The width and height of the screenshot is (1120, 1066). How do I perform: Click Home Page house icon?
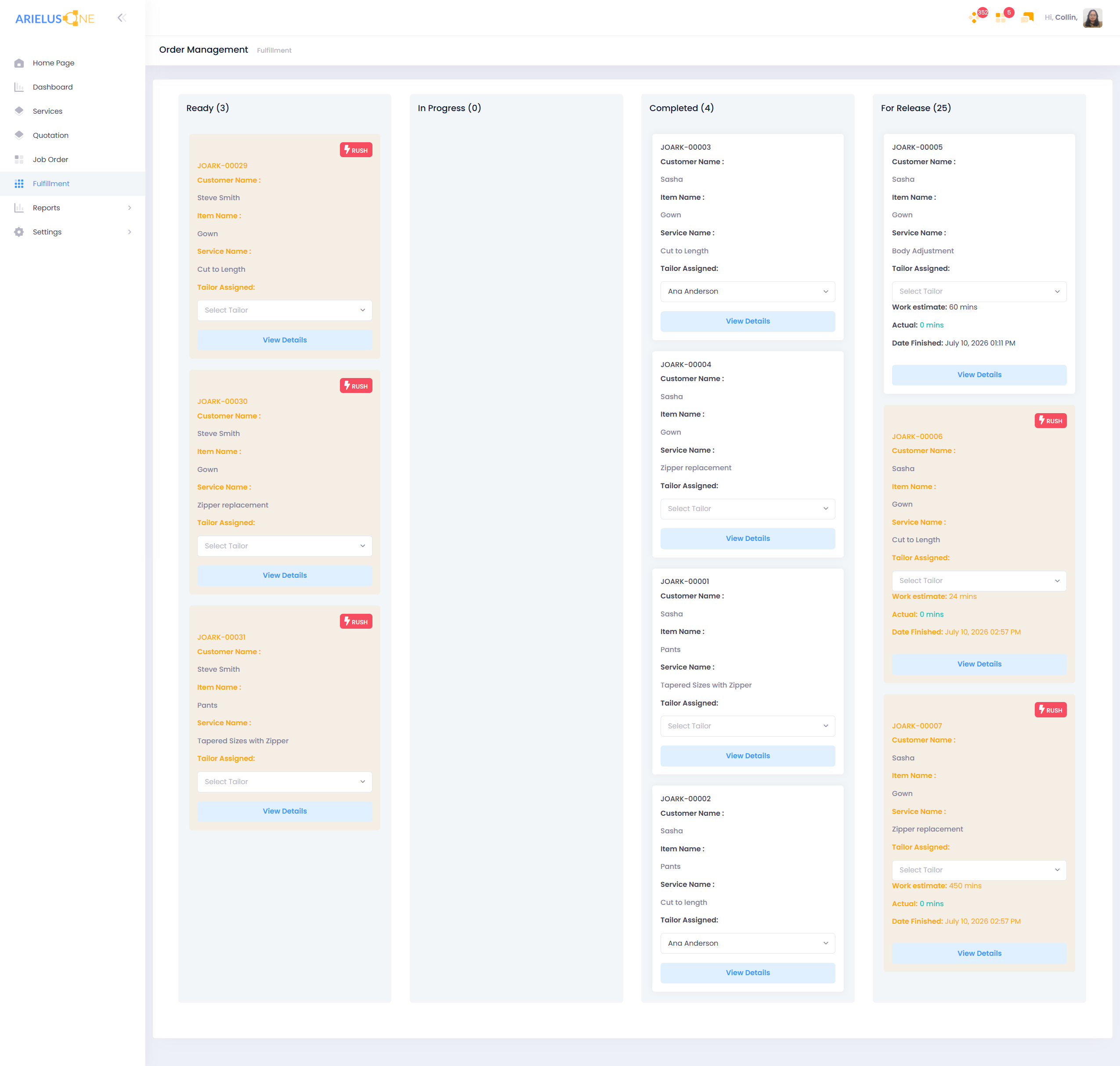[19, 63]
